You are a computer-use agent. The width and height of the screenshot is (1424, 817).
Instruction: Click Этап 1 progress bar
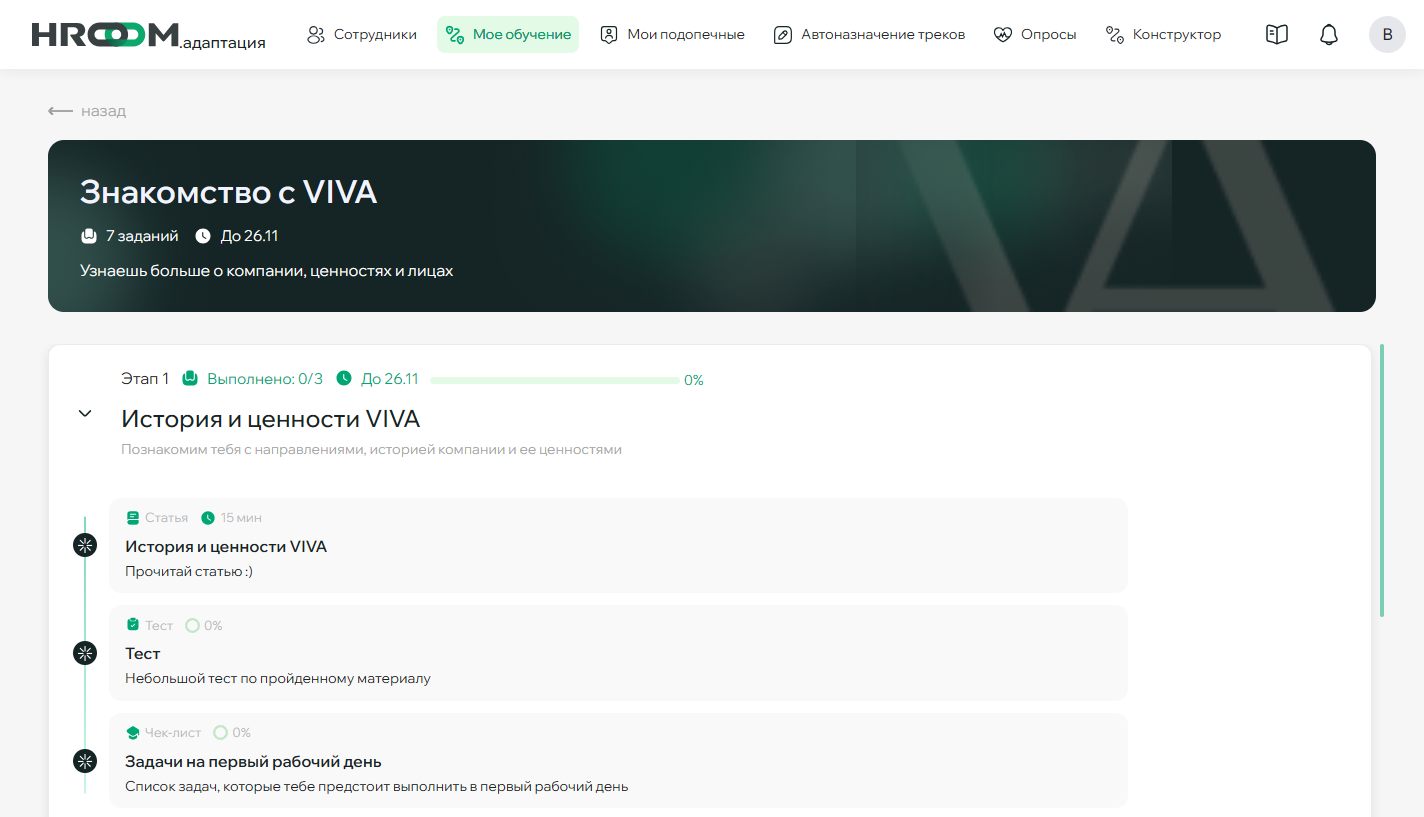click(555, 380)
